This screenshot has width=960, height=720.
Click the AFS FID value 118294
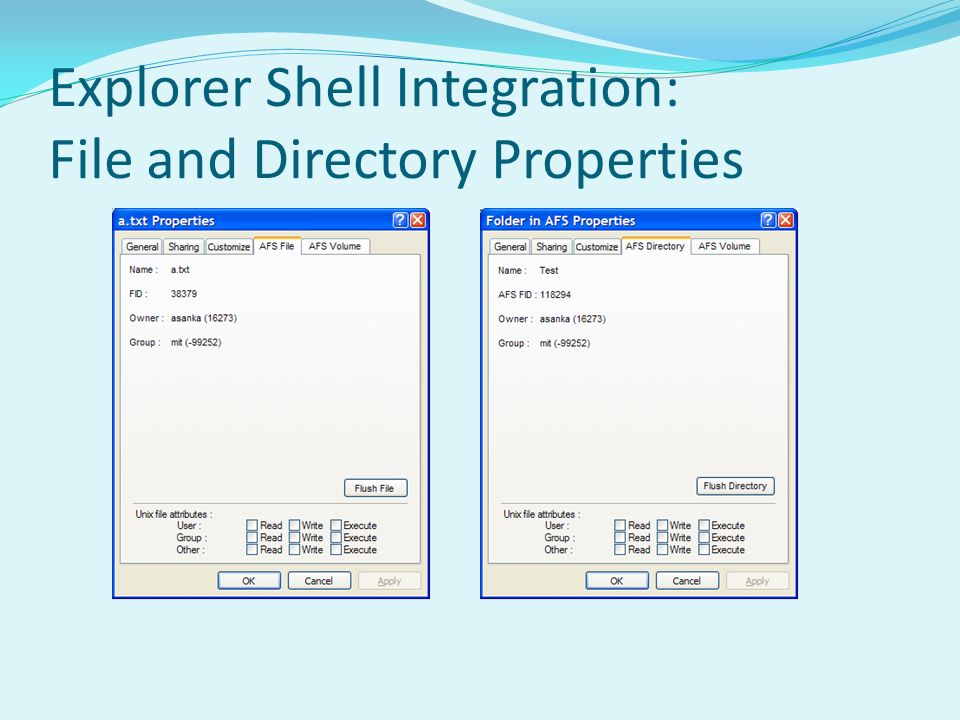(x=555, y=294)
